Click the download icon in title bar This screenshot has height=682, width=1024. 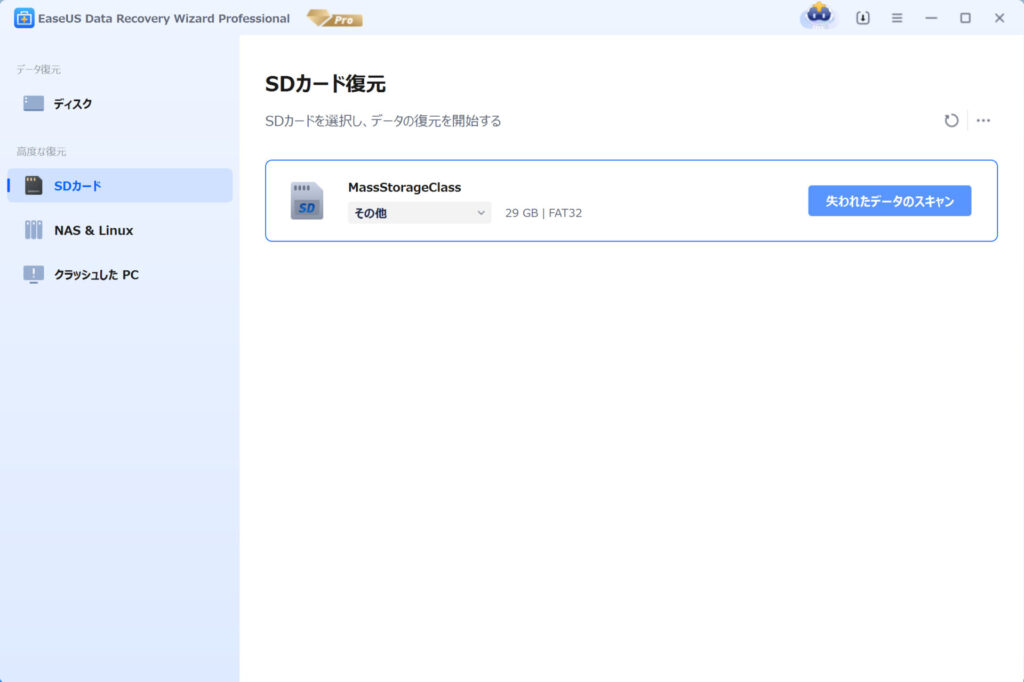[x=863, y=18]
